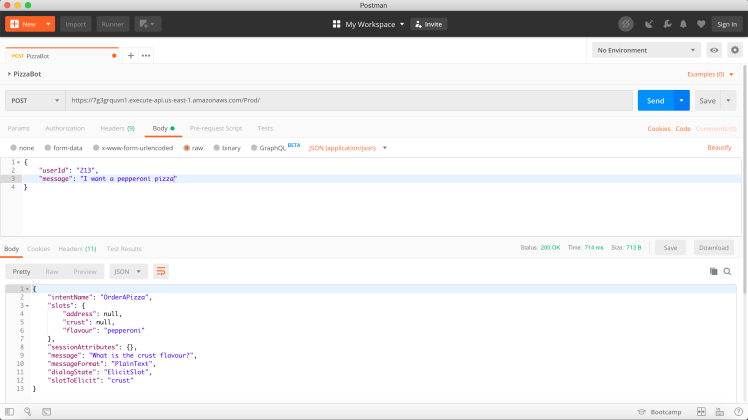The image size is (748, 420).
Task: Open the POST method dropdown
Action: (33, 101)
